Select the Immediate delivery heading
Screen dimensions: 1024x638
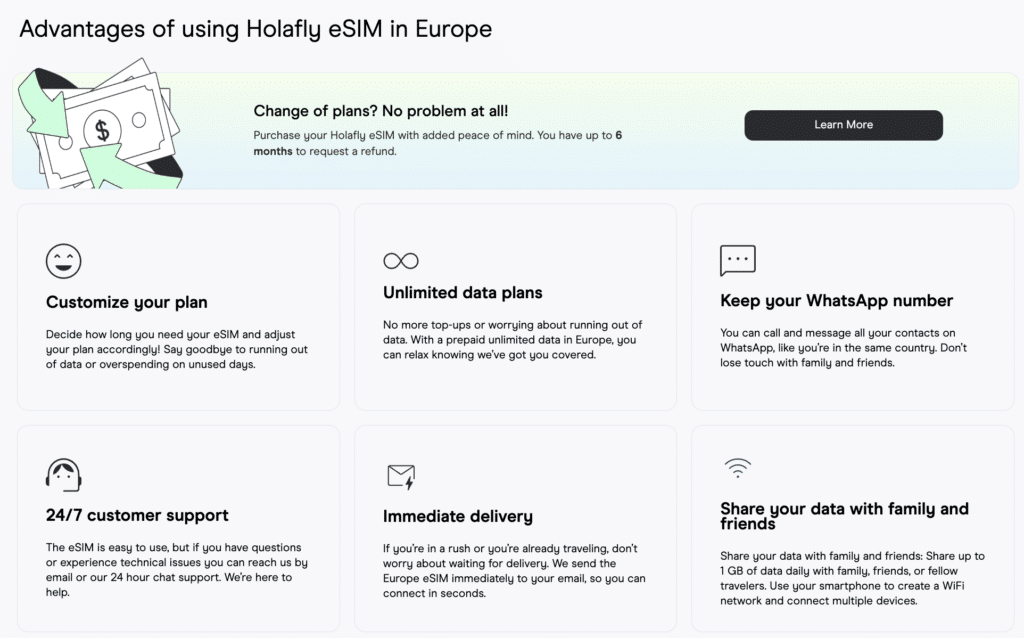coord(458,517)
